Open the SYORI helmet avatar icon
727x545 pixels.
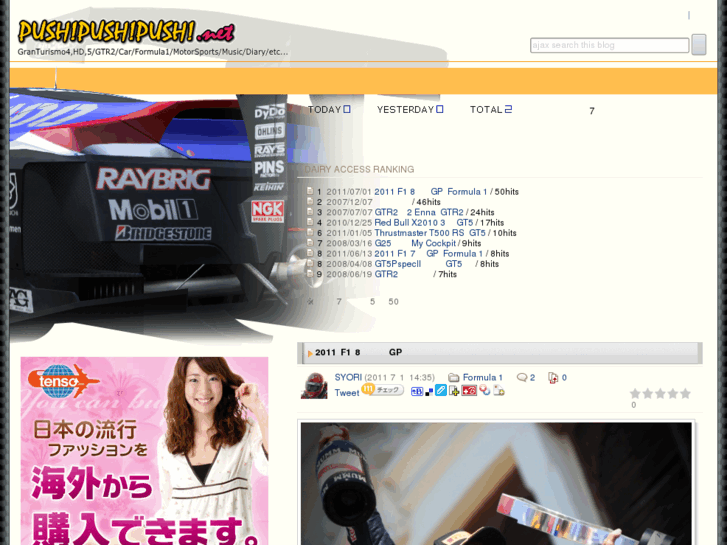tap(314, 385)
